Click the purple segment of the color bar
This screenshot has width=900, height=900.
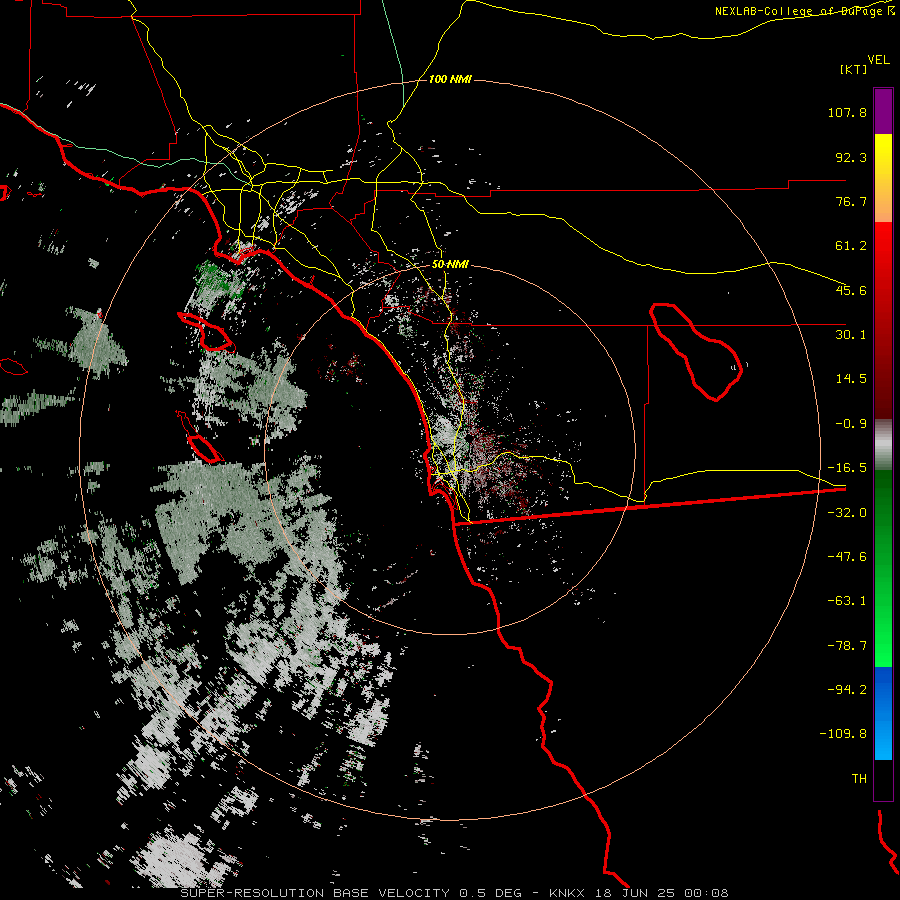coord(883,112)
